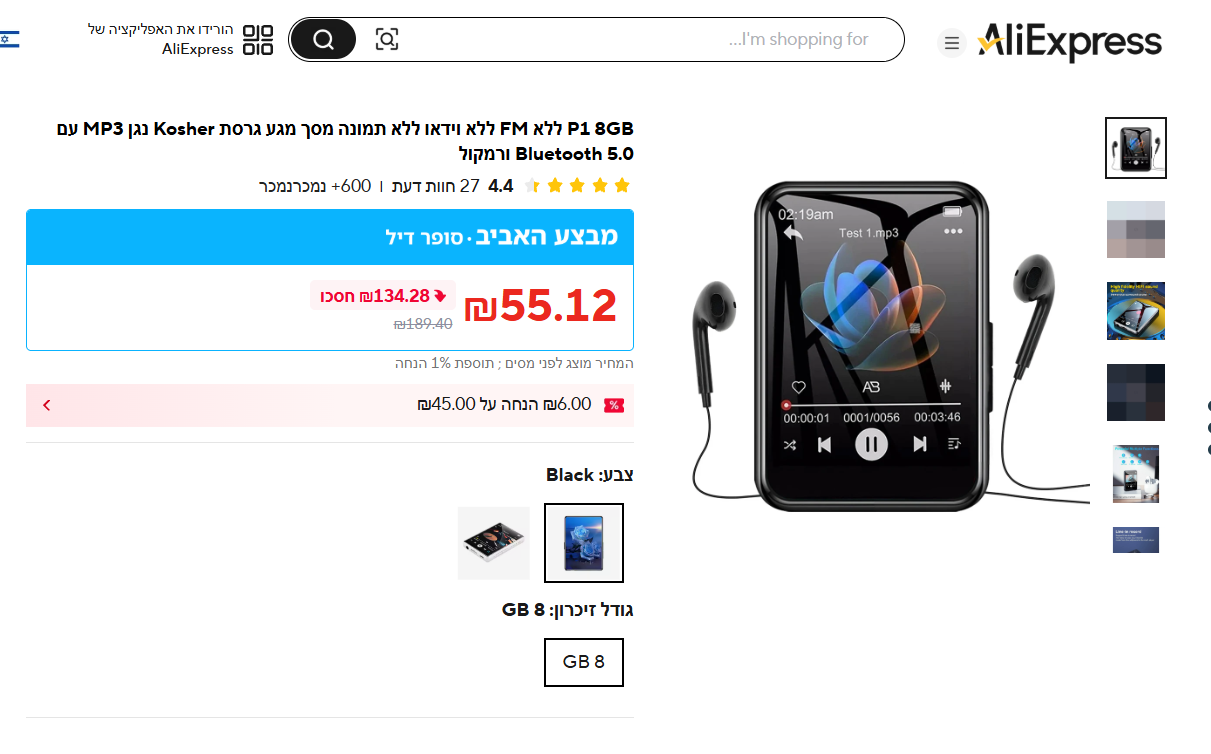Click the star rating icons
The width and height of the screenshot is (1211, 754).
[x=577, y=185]
